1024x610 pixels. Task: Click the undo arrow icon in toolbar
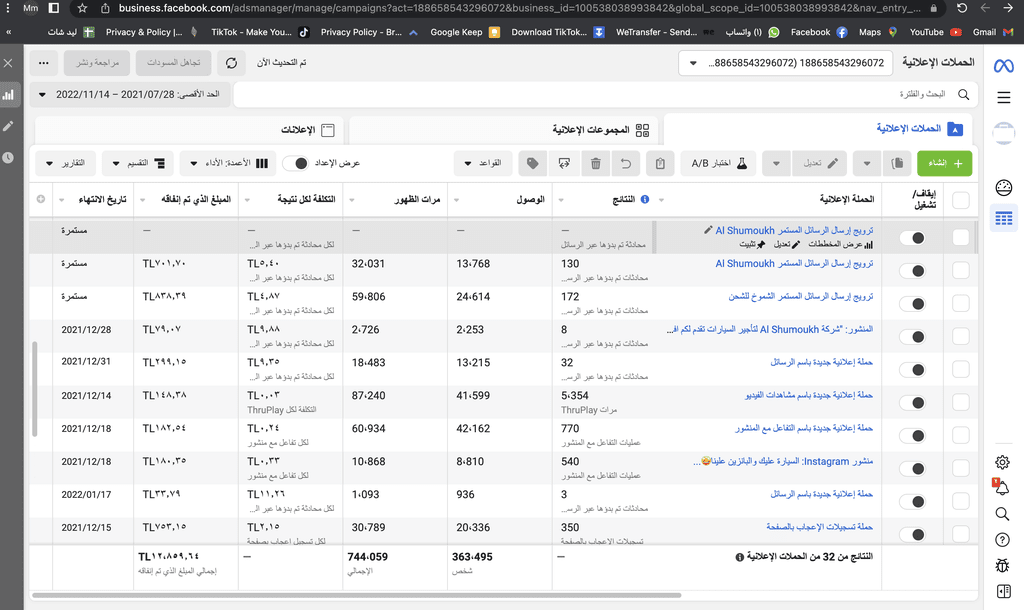(x=626, y=163)
